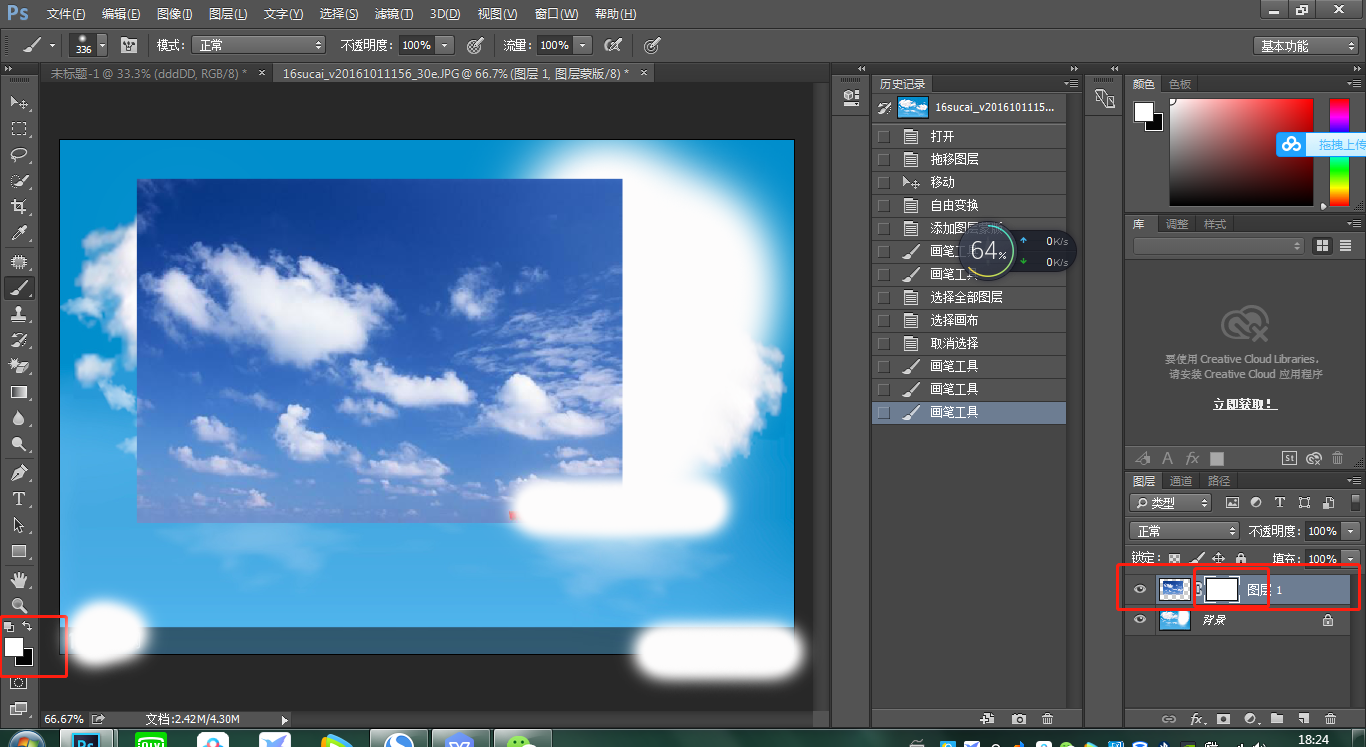
Task: Open layer blend mode 正常 dropdown
Action: (1185, 531)
